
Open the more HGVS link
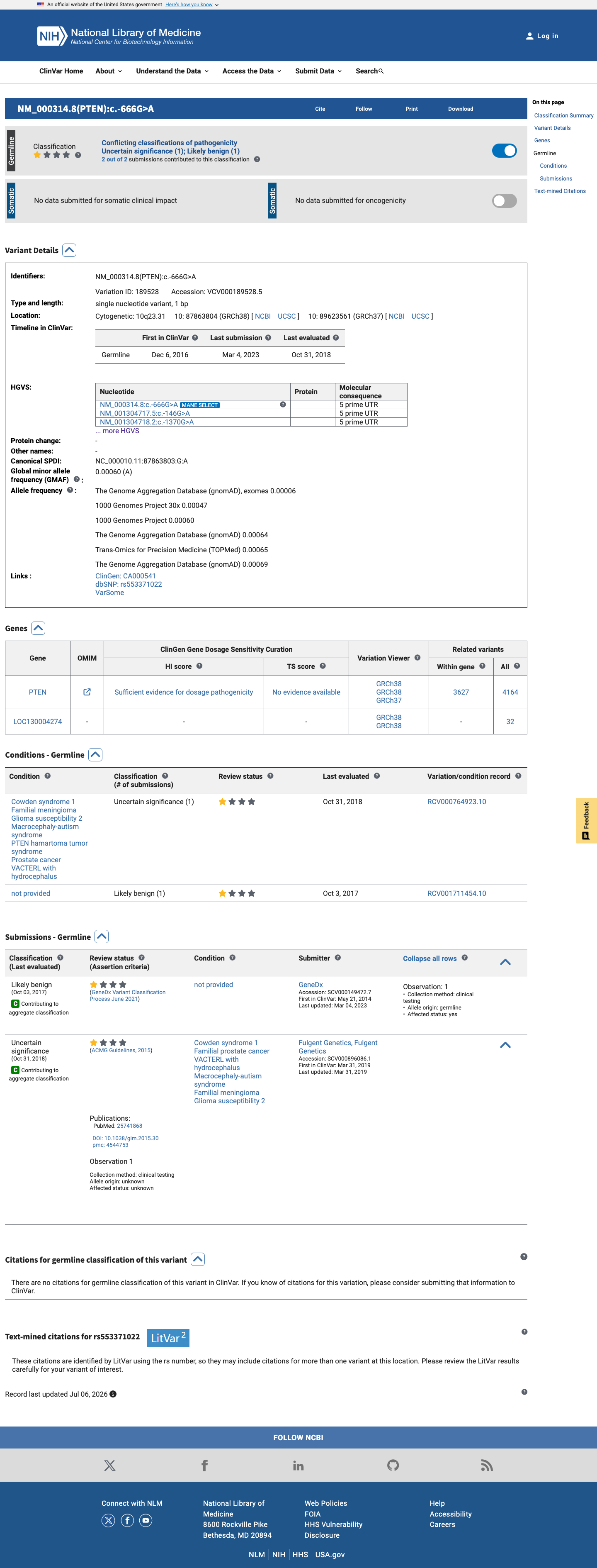tap(117, 430)
